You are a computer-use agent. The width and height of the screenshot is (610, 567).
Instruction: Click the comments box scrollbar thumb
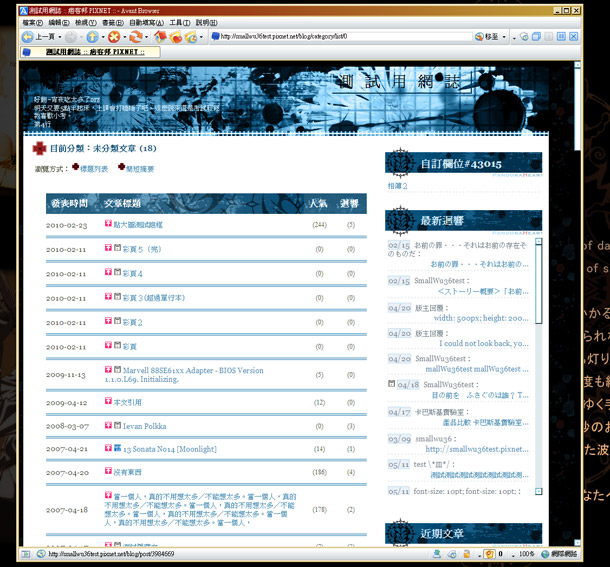pos(538,284)
